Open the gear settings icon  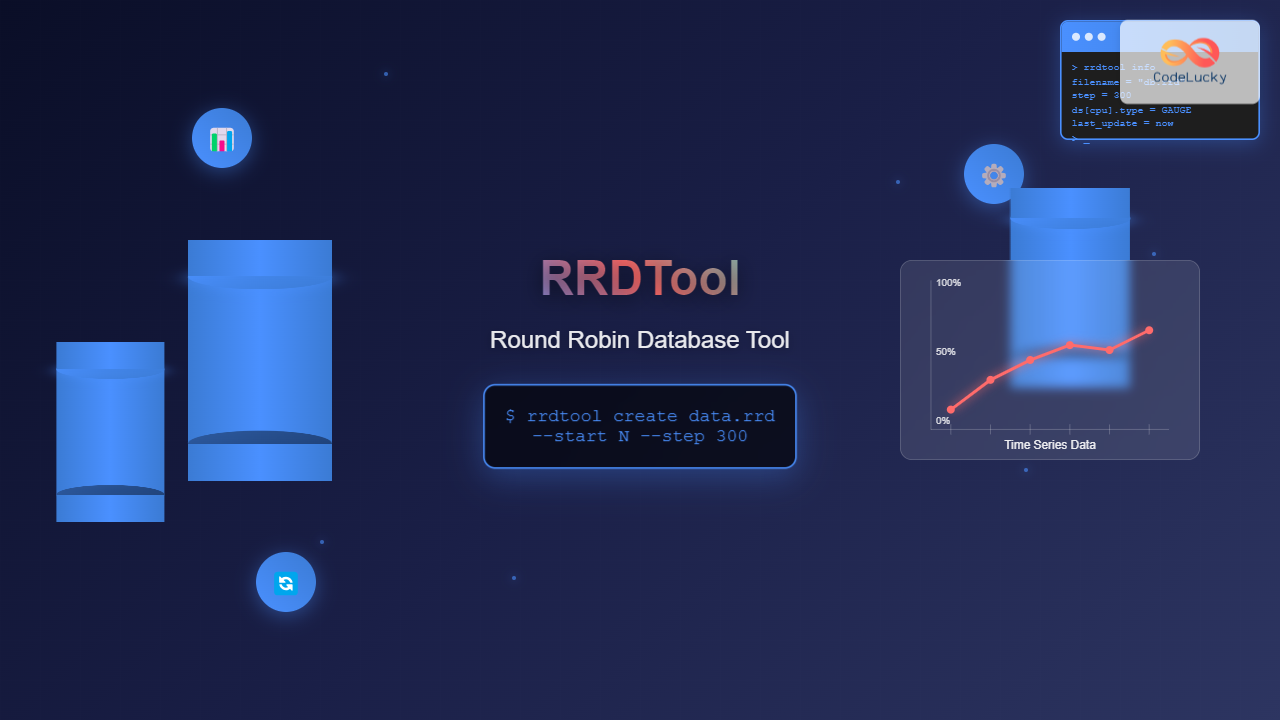click(x=993, y=175)
